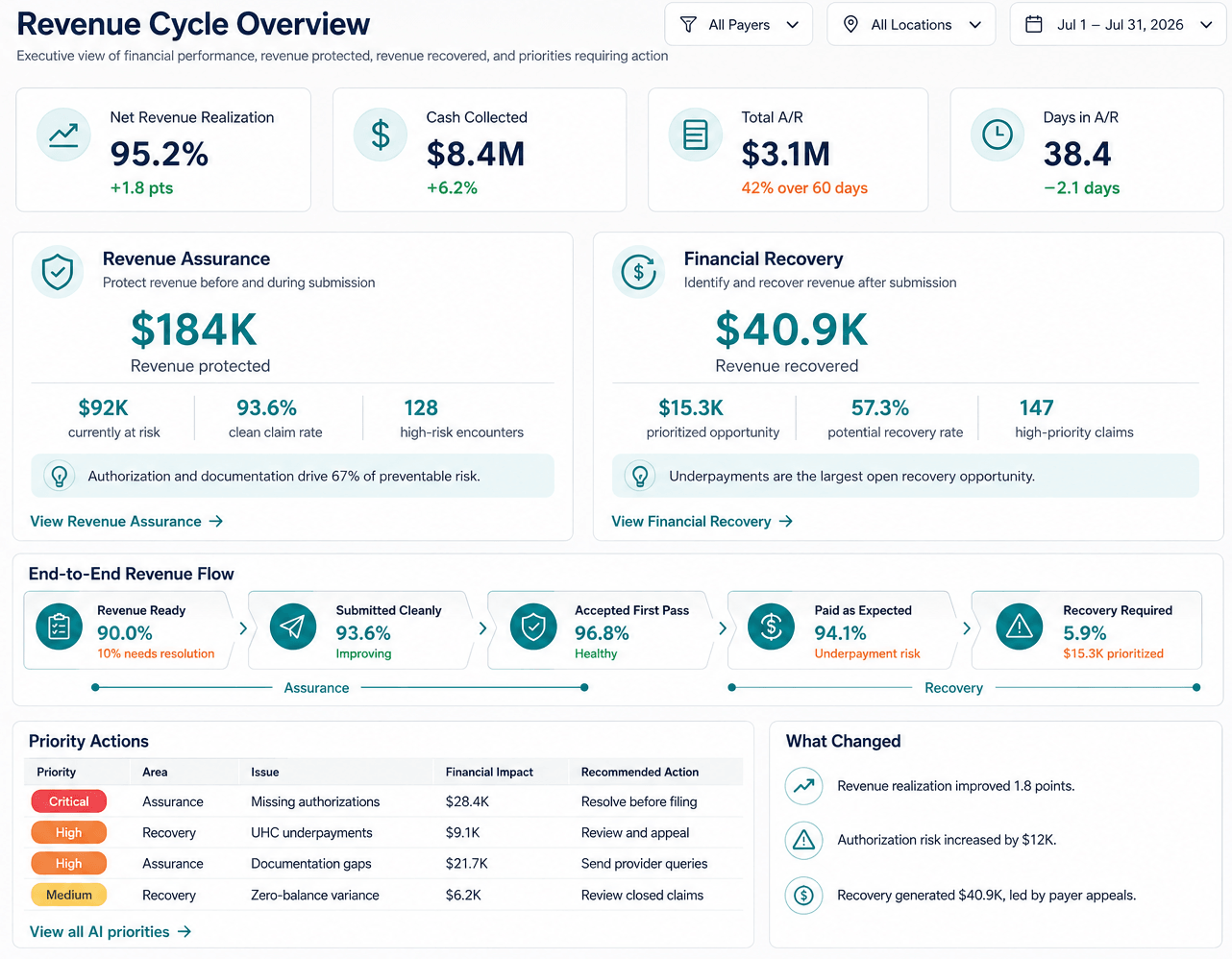Viewport: 1232px width, 959px height.
Task: Click the Submitted Cleanly paper plane icon
Action: pos(293,627)
